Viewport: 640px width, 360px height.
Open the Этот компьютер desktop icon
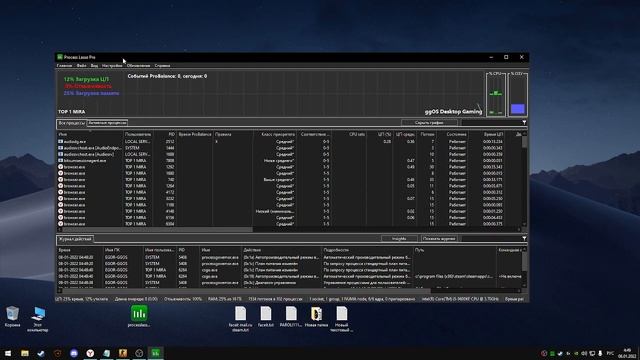click(x=38, y=319)
